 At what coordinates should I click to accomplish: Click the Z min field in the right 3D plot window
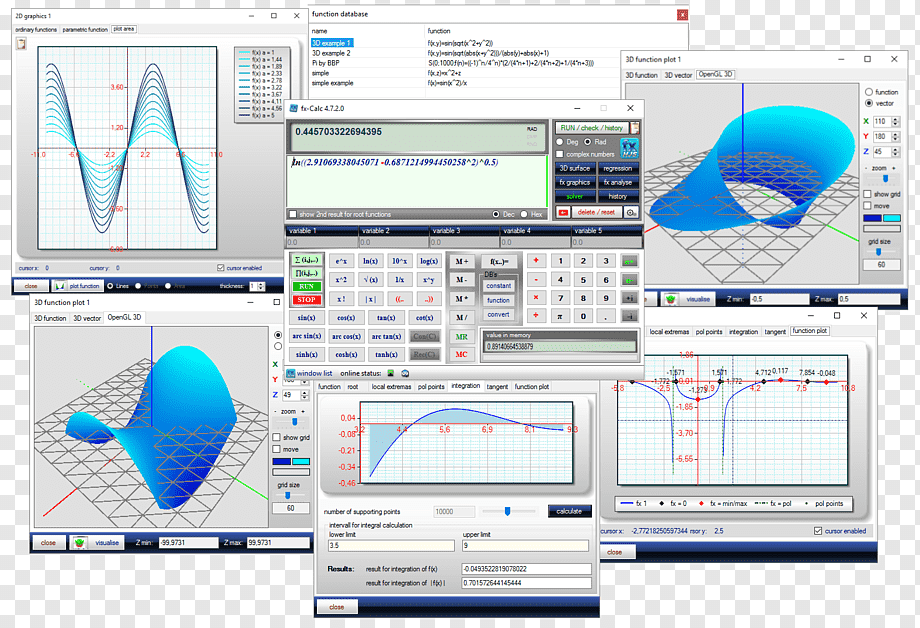pos(779,299)
